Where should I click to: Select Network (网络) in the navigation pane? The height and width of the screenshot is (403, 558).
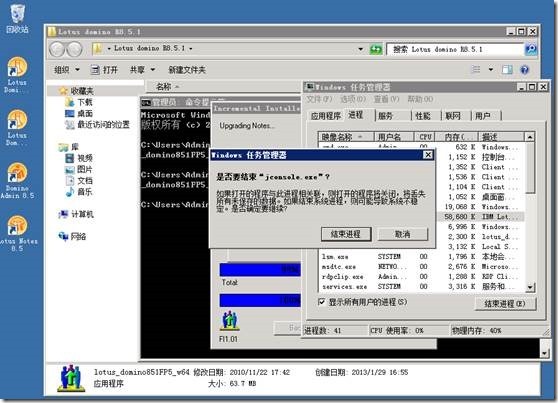pyautogui.click(x=73, y=236)
